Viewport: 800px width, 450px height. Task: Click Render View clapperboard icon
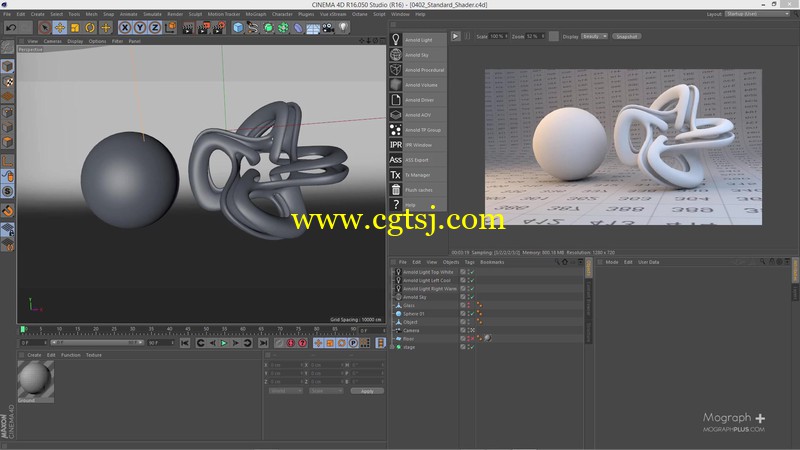point(188,28)
